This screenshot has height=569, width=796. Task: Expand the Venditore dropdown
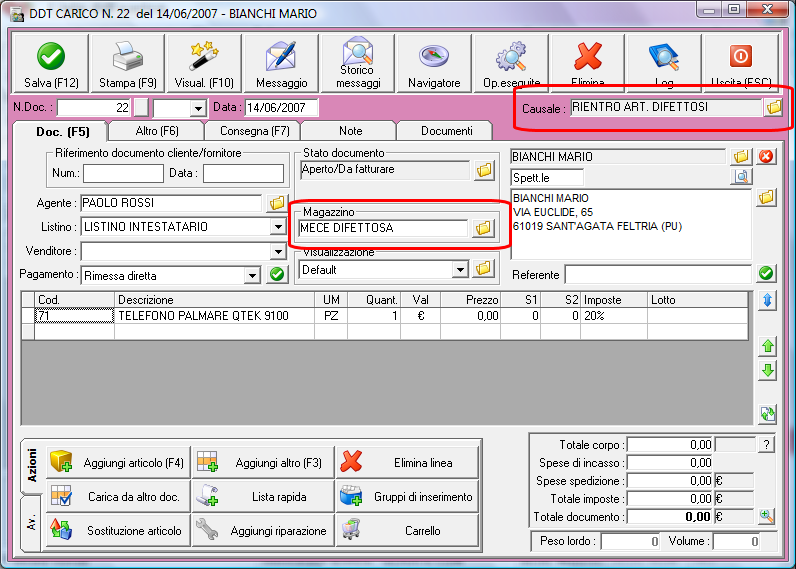tap(278, 251)
